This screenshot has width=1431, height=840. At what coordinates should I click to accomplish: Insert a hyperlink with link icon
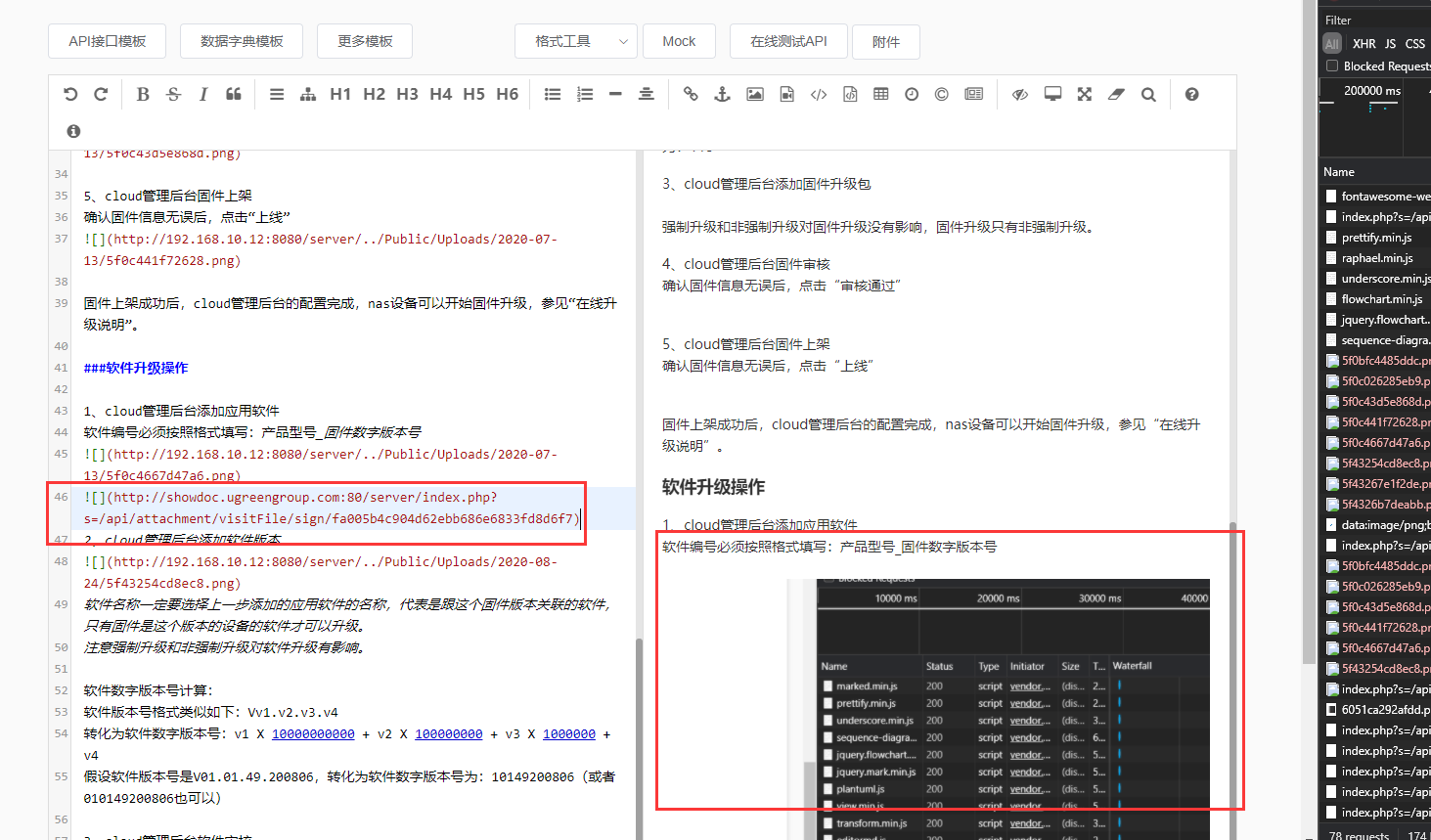[691, 95]
